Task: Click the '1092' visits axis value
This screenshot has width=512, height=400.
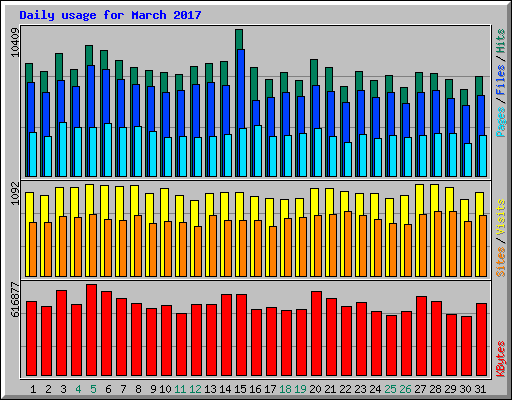Action: 15,194
